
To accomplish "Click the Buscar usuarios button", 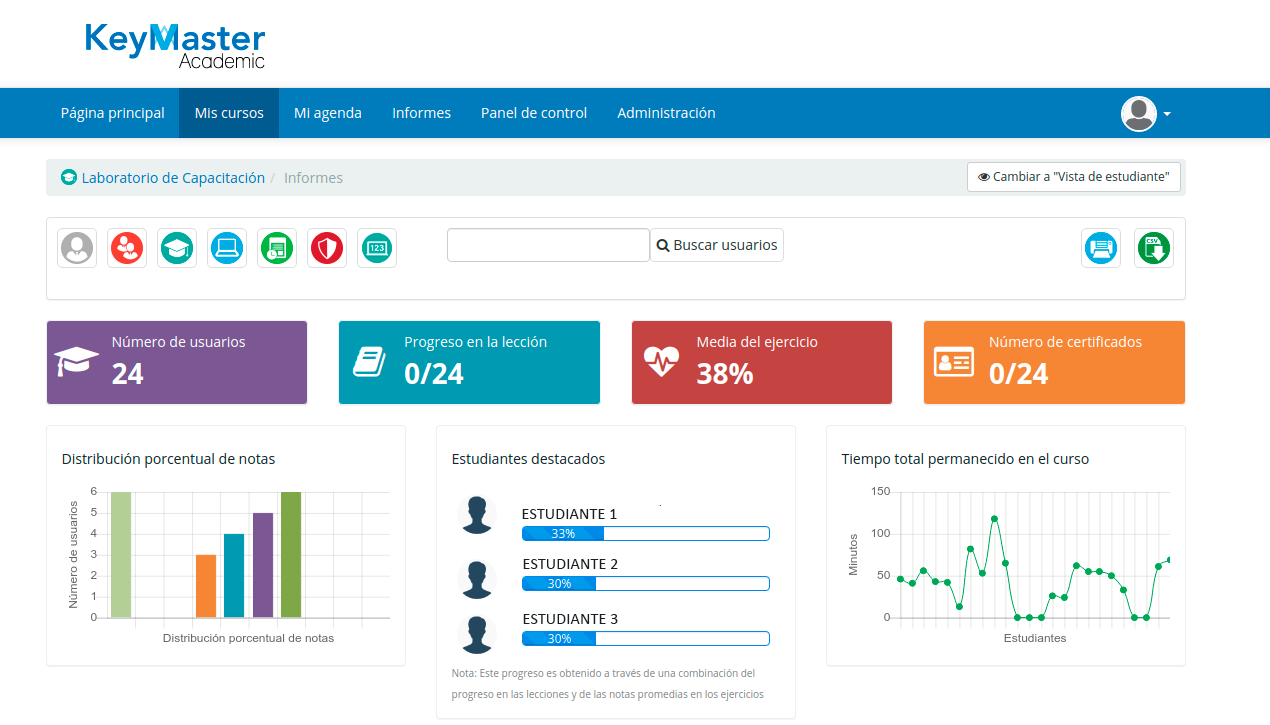I will pos(716,245).
